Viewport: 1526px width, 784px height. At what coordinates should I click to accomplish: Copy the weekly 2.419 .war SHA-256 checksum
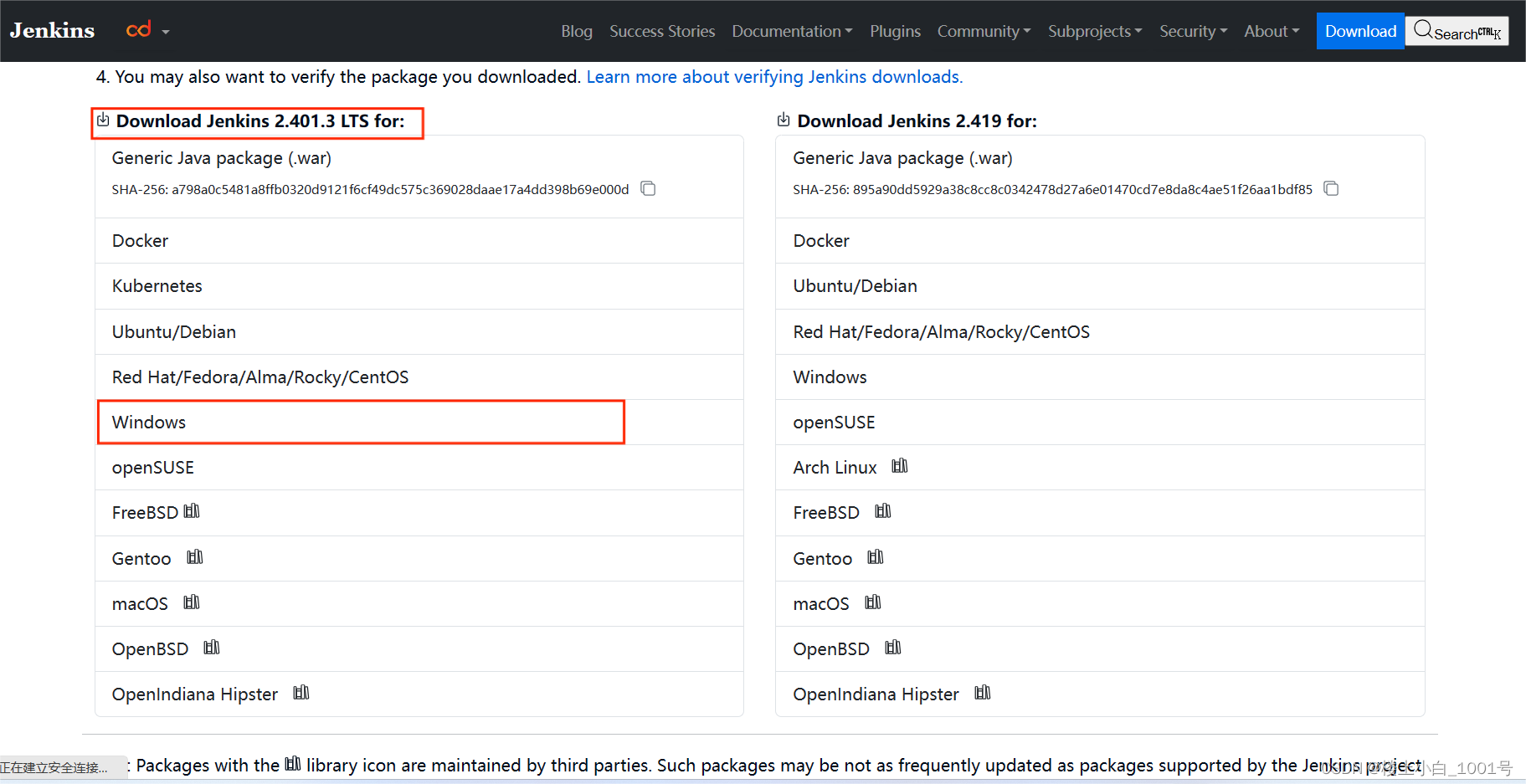1331,188
